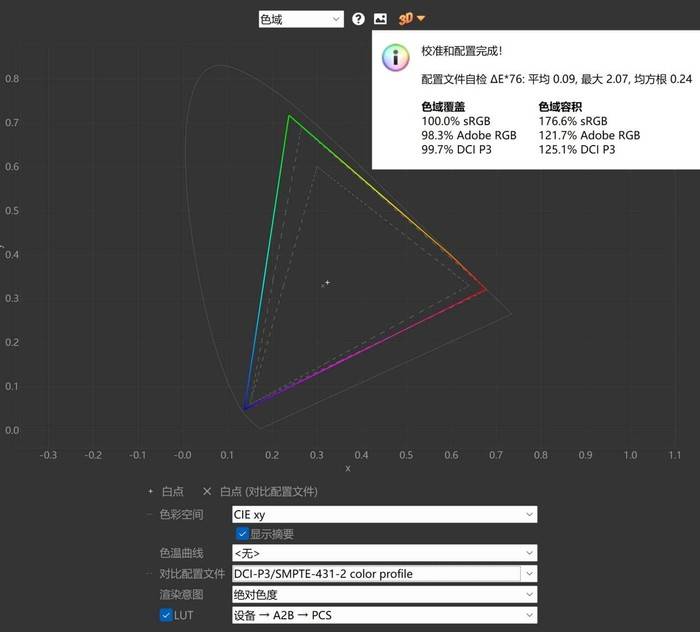Screen dimensions: 700x632
Task: Toggle the LUT checkbox
Action: tap(166, 615)
